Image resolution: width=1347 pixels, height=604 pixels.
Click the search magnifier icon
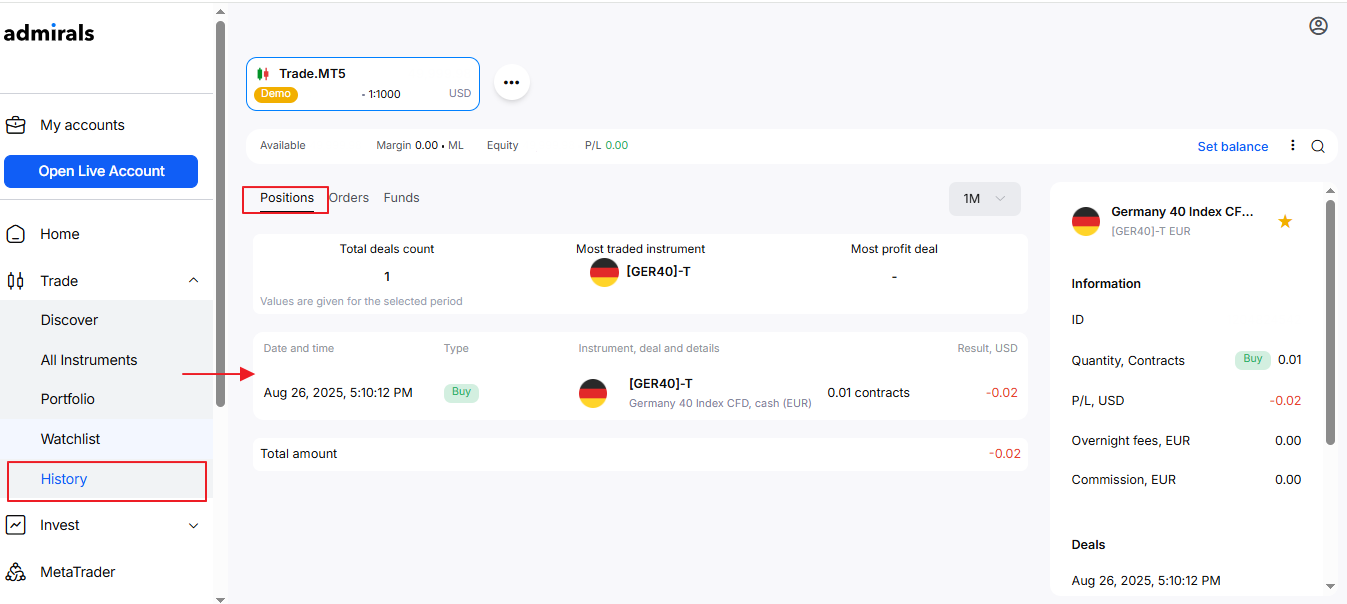(x=1318, y=146)
